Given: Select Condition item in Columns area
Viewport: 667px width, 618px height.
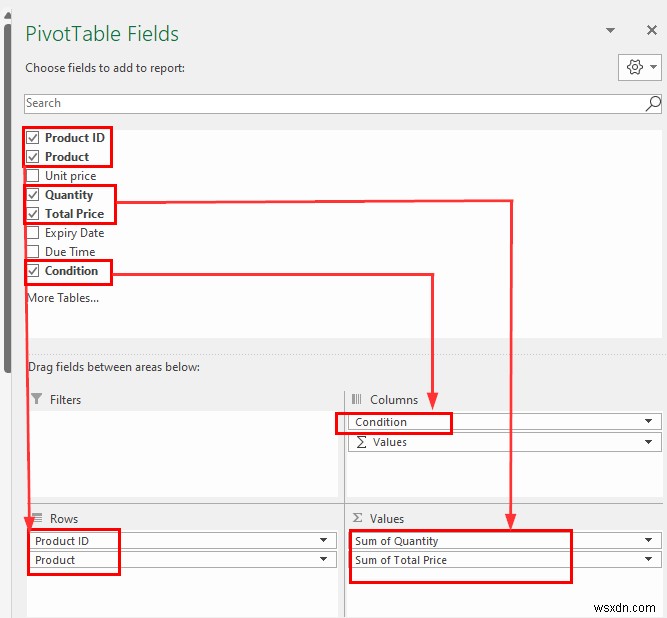Looking at the screenshot, I should 505,421.
